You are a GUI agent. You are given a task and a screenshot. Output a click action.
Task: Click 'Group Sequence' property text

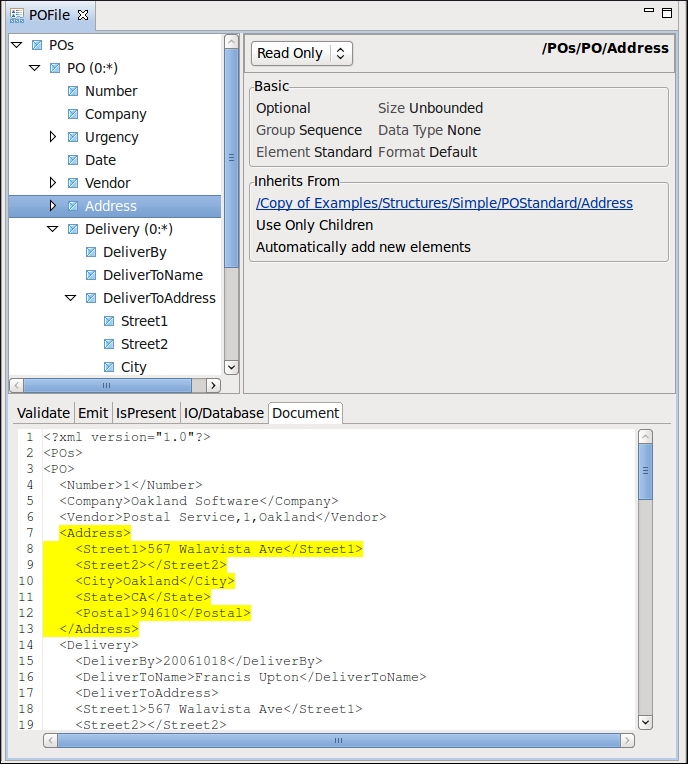tap(309, 130)
